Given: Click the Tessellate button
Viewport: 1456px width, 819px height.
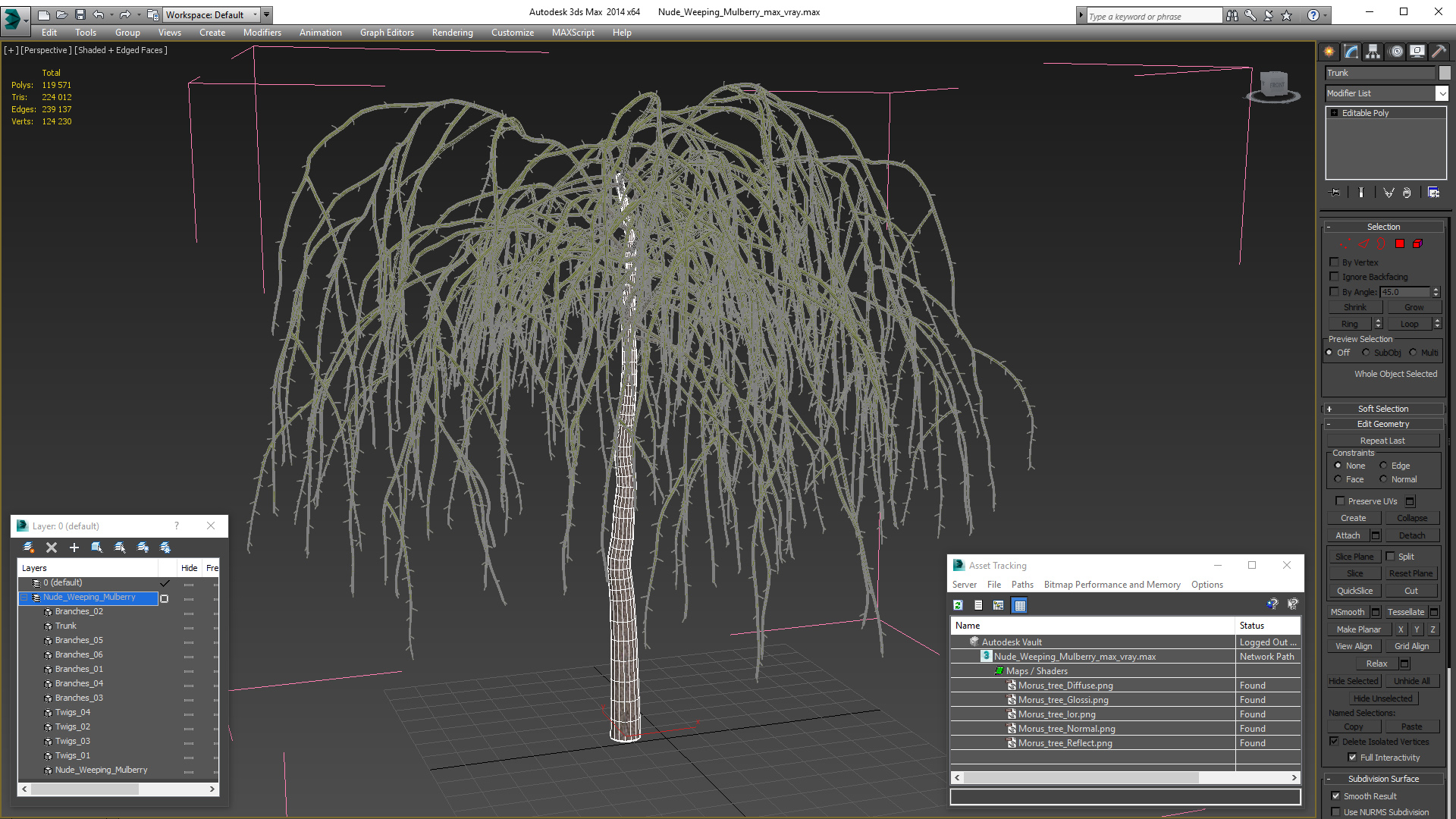Looking at the screenshot, I should [x=1406, y=612].
